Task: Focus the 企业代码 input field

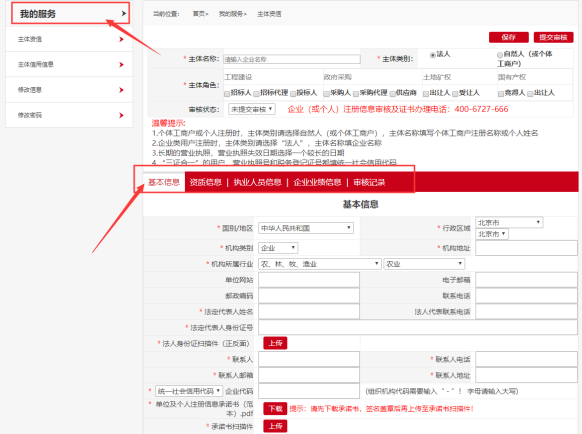Action: point(309,391)
